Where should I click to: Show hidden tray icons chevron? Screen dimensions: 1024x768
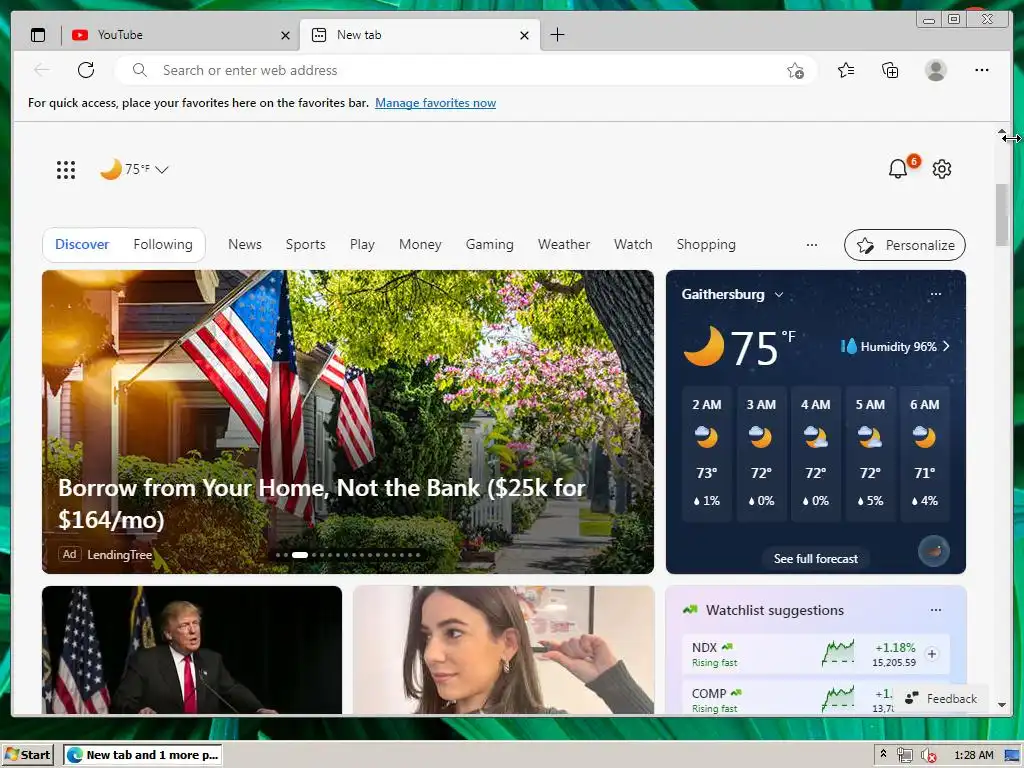click(x=884, y=754)
